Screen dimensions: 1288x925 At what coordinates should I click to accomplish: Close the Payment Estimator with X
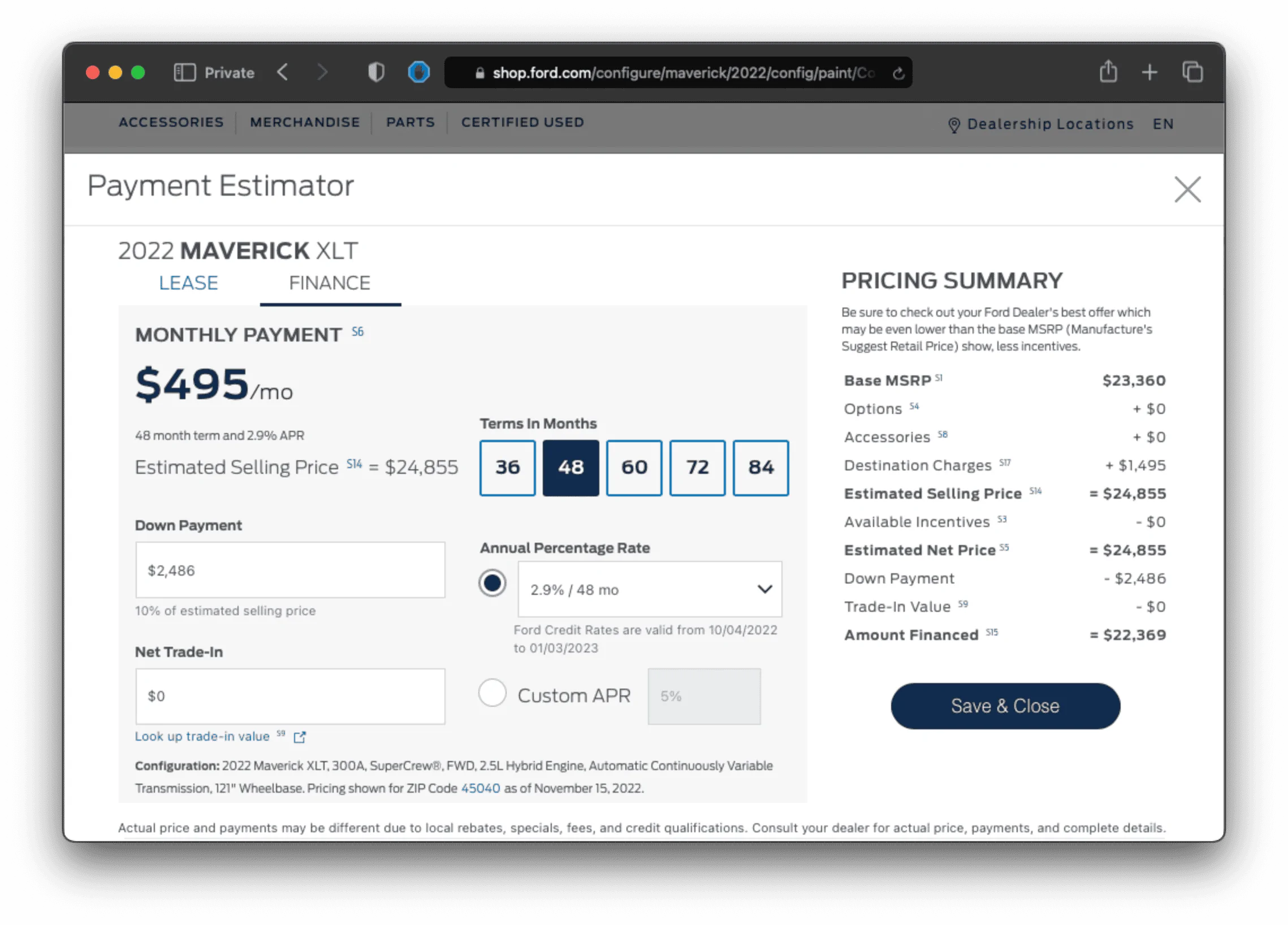pos(1187,189)
